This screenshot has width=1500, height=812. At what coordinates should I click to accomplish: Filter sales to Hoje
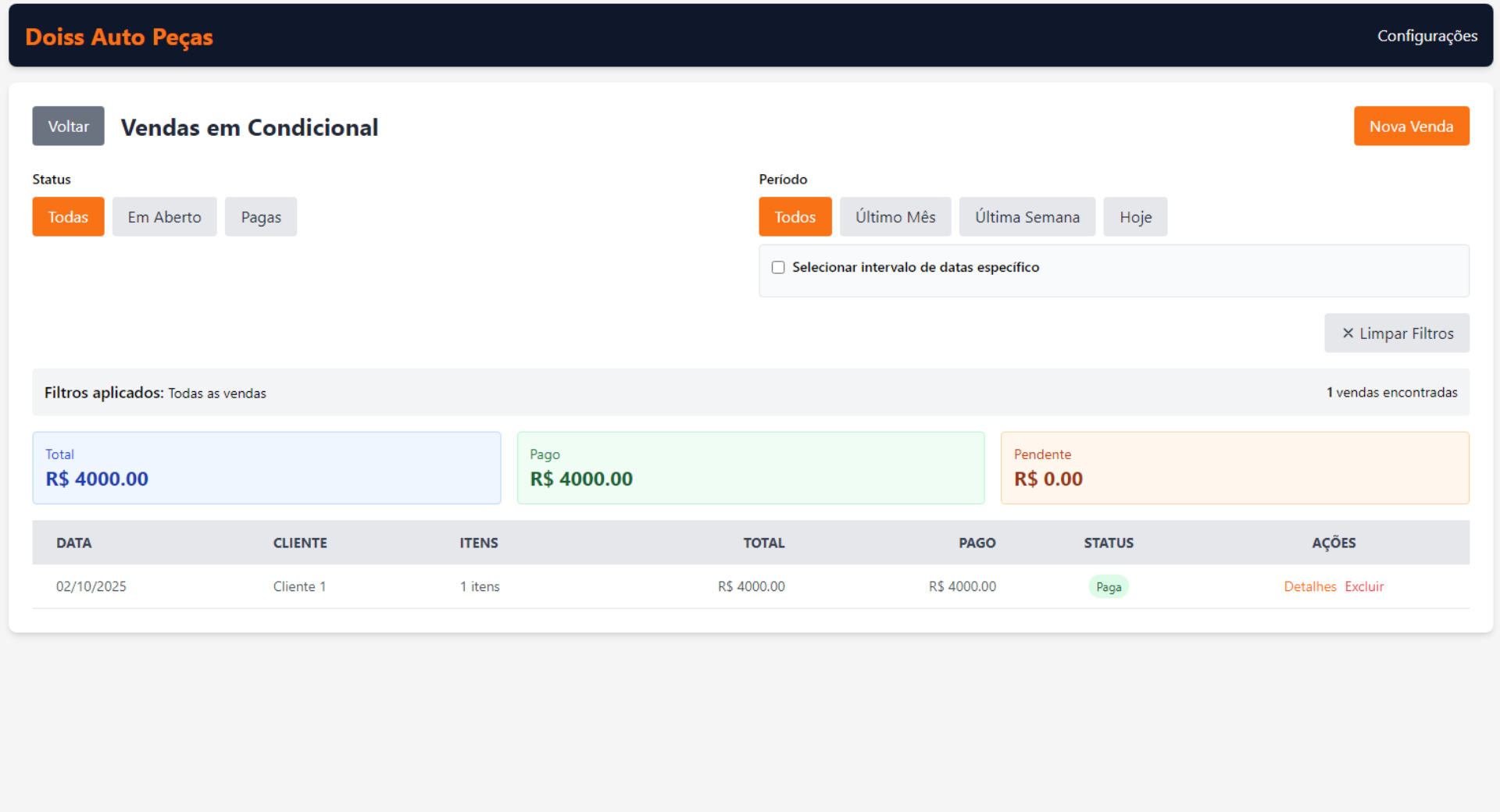coord(1134,217)
